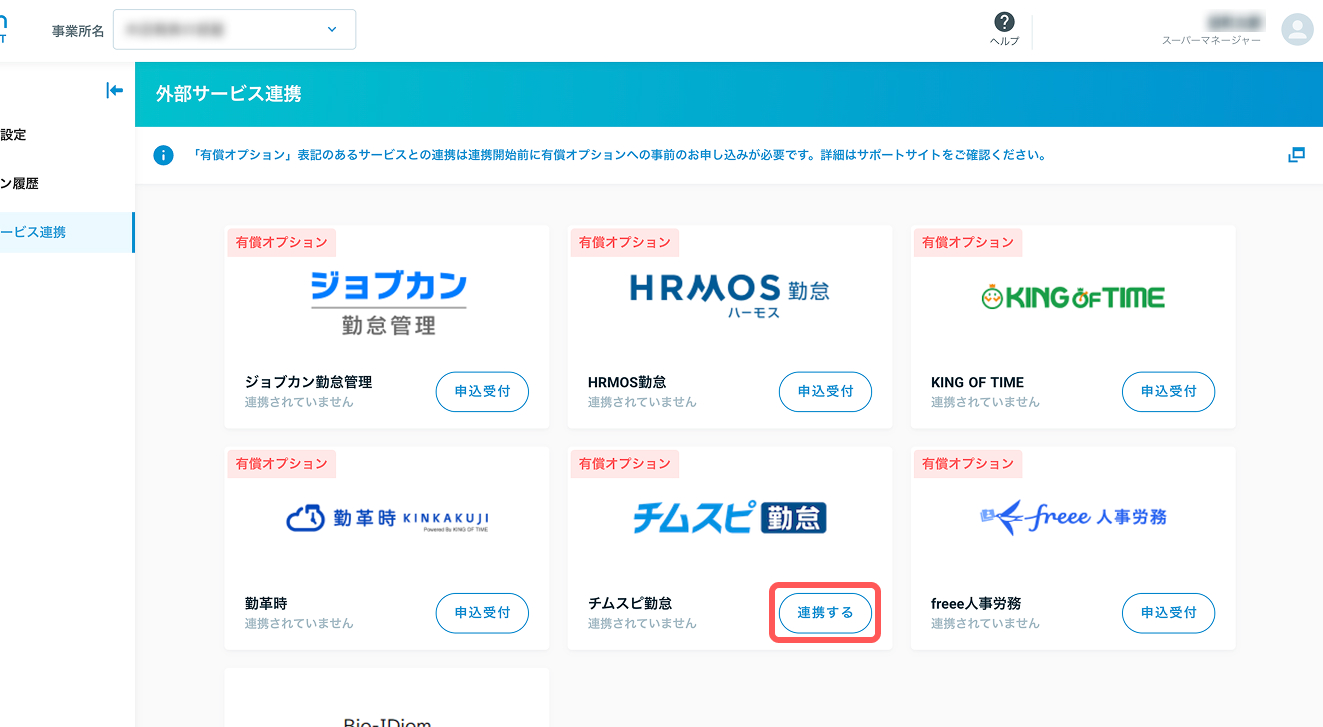This screenshot has height=727, width=1323.
Task: Click the 有償オプション badge on the チムスピ card
Action: (x=624, y=464)
